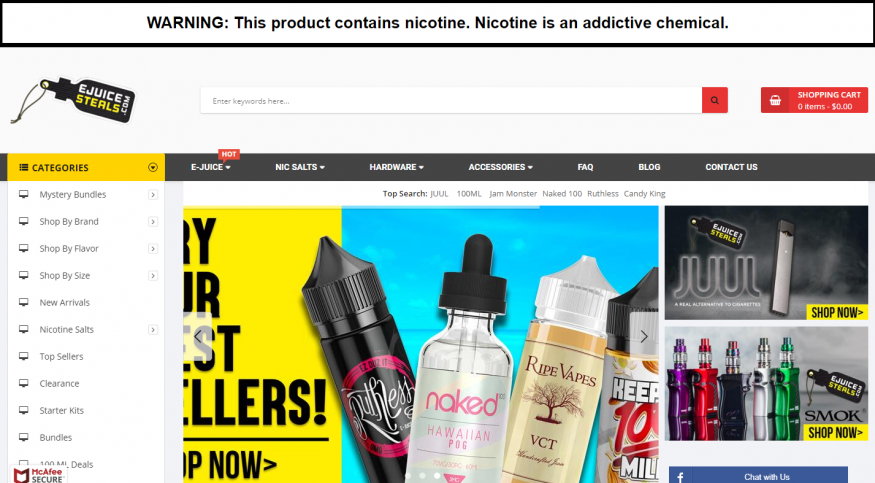
Task: Collapse the Categories circle arrow toggle
Action: pyautogui.click(x=152, y=167)
